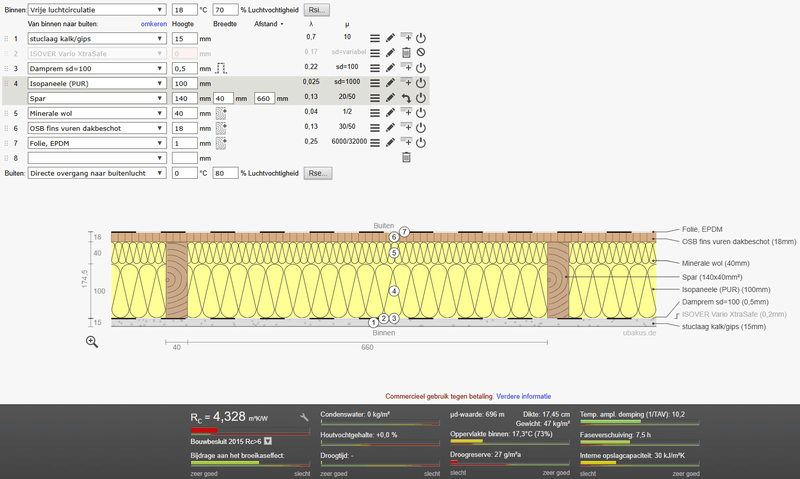Toggle the OSB fins vuren dakbeschot layer off

421,128
